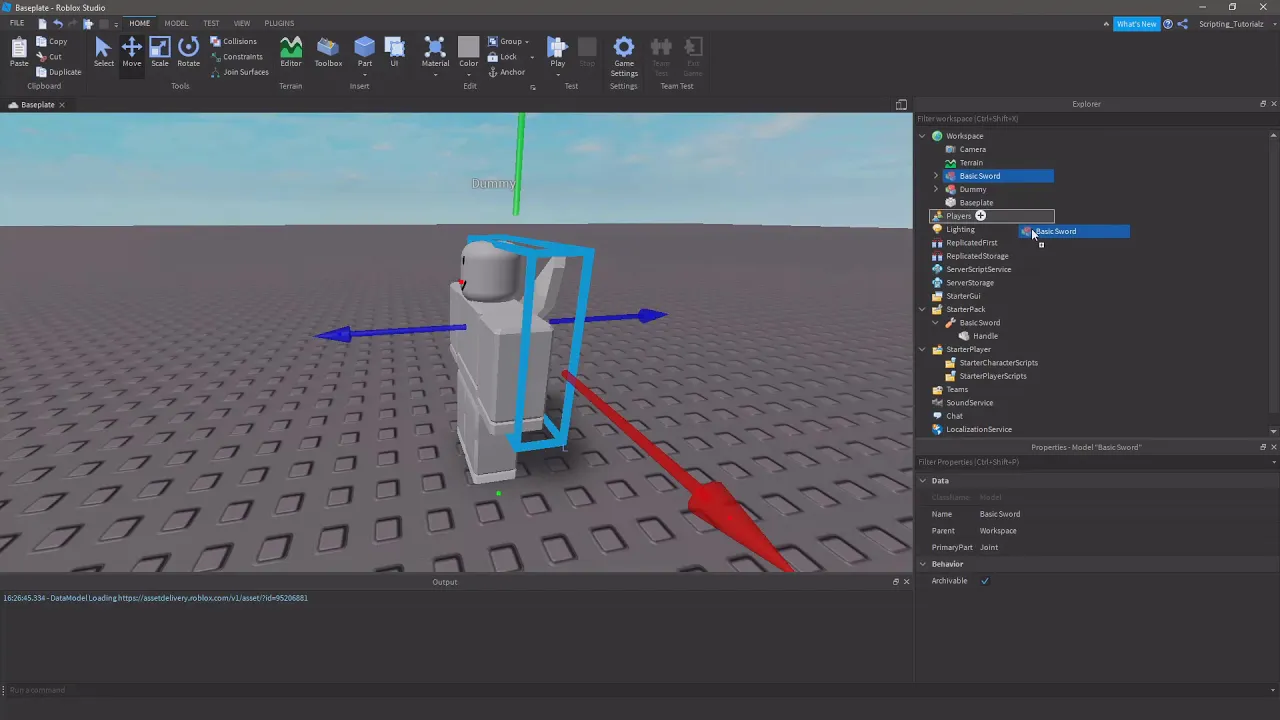Click the Scripting_Tutorialz account name
This screenshot has height=720, width=1280.
click(1231, 24)
